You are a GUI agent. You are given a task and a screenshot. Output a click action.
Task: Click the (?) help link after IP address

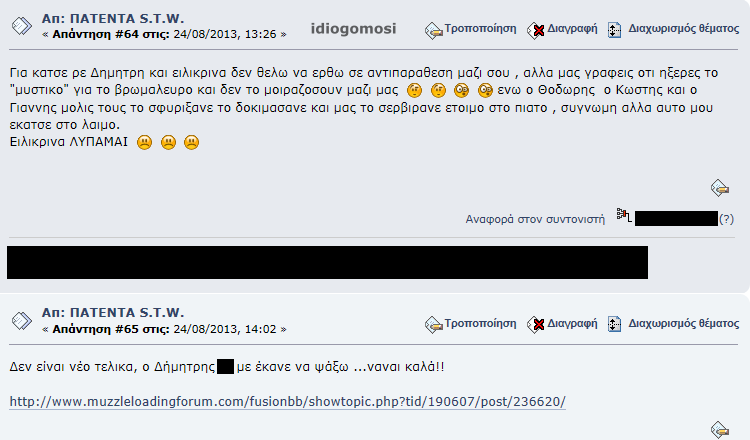point(726,219)
